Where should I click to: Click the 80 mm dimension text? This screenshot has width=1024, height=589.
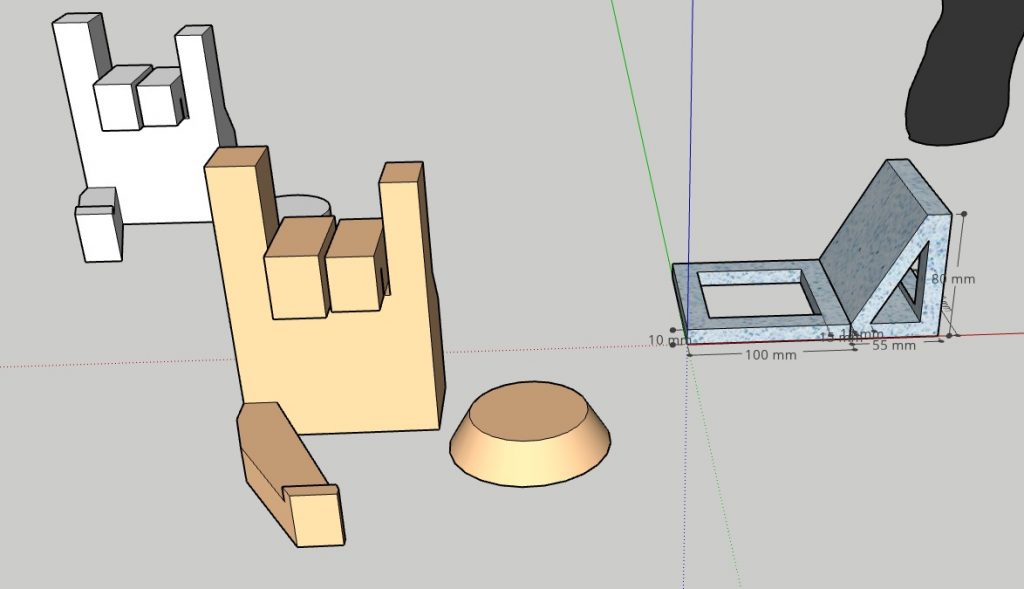(953, 280)
